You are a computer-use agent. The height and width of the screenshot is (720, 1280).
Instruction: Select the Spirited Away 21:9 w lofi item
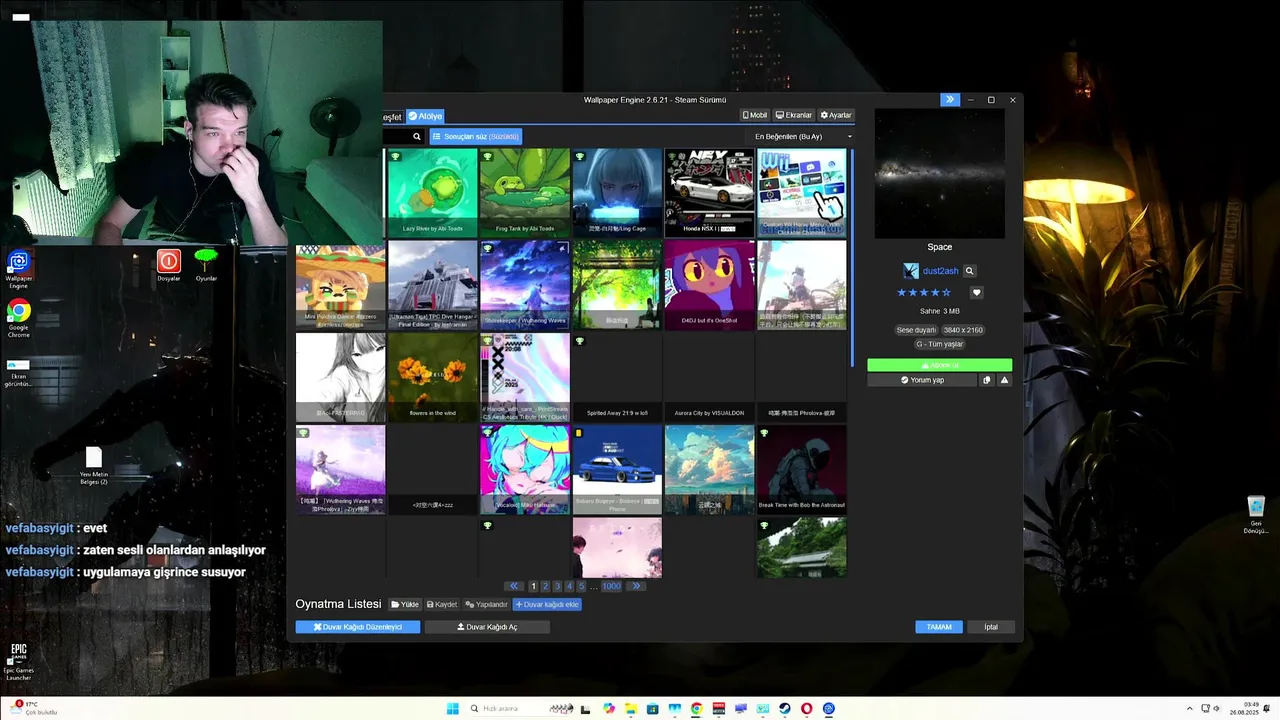tap(617, 377)
